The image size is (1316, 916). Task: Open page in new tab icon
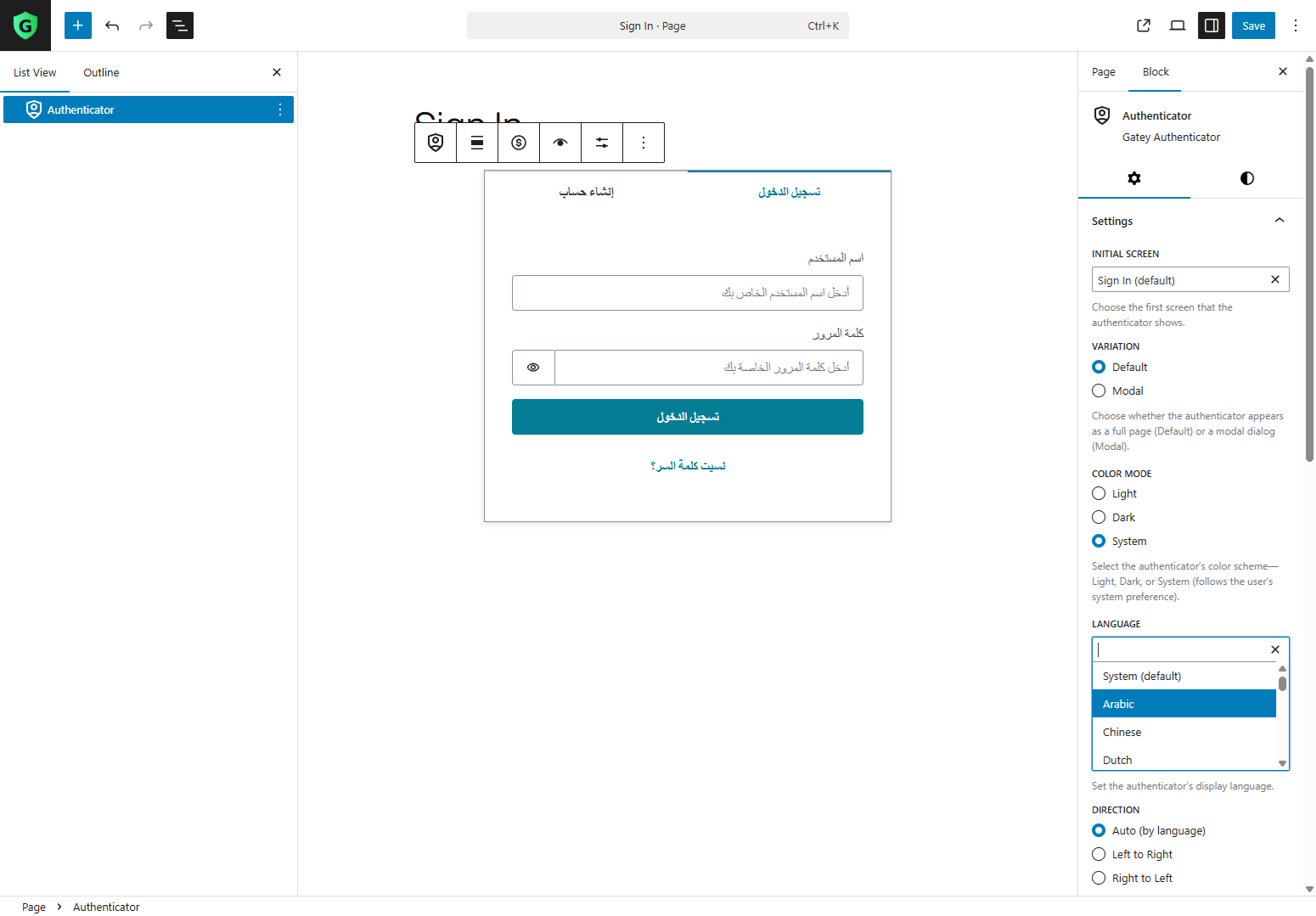click(1144, 25)
